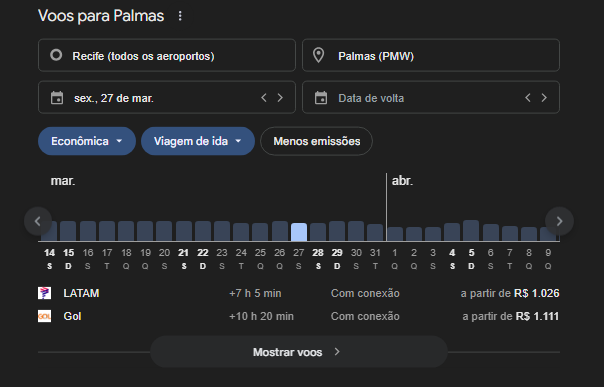Viewport: 604px width, 387px height.
Task: Edit the destination field Palmas (PMW)
Action: (x=431, y=55)
